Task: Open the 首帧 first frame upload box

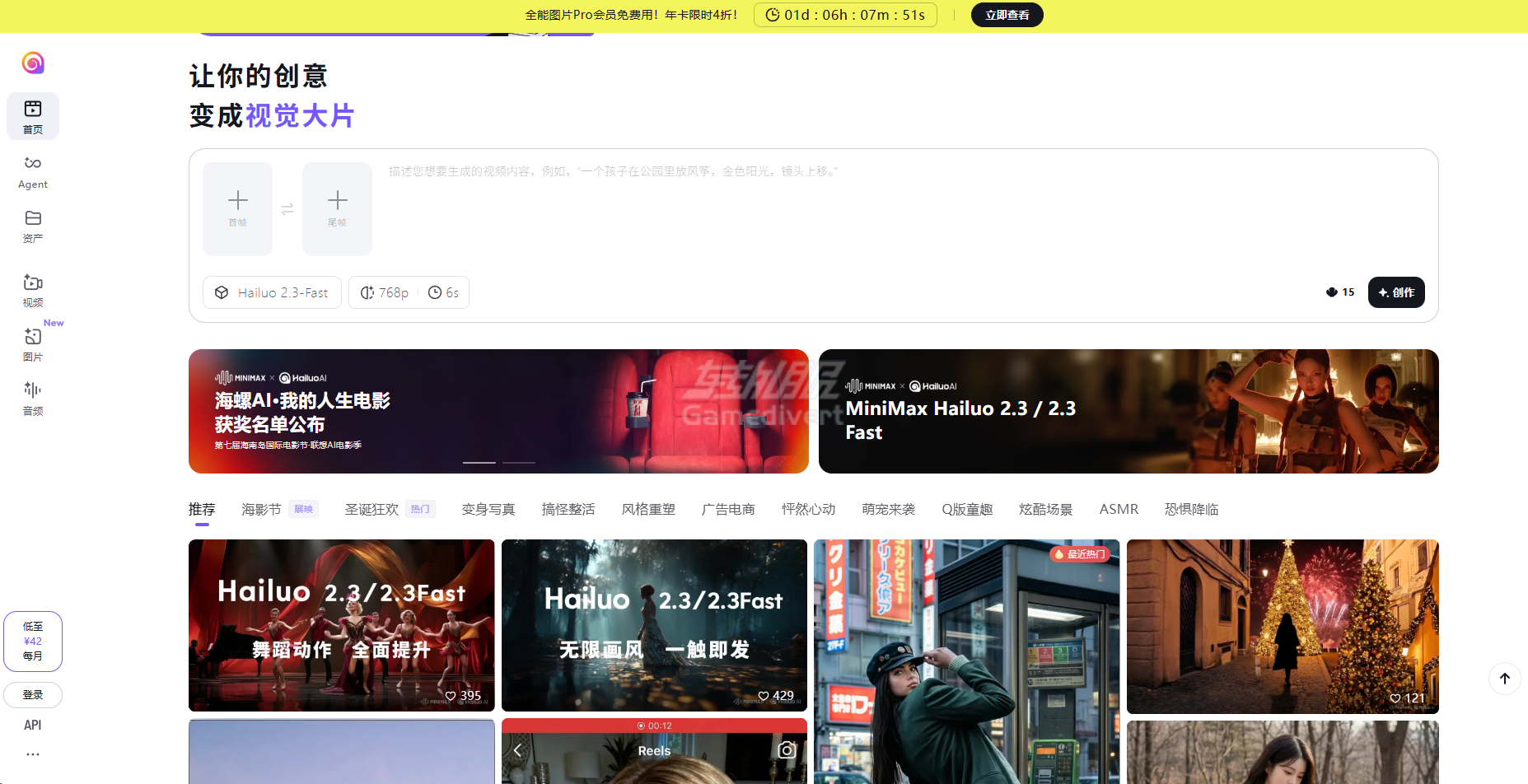Action: tap(237, 208)
